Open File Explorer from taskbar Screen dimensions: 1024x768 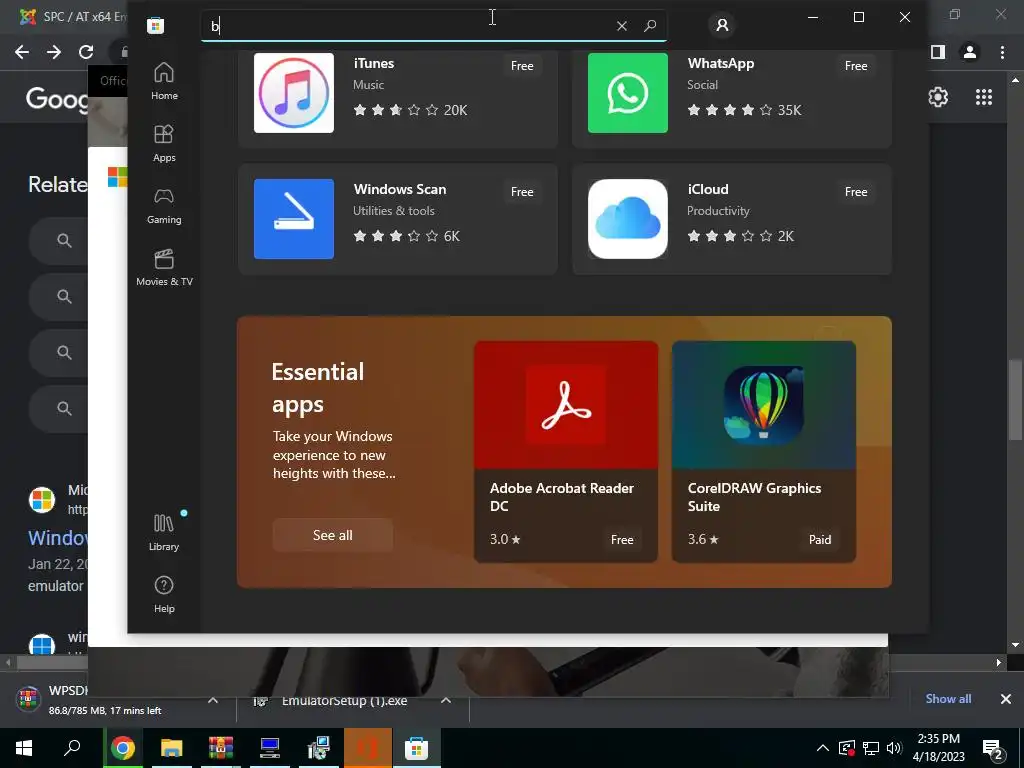pyautogui.click(x=171, y=748)
